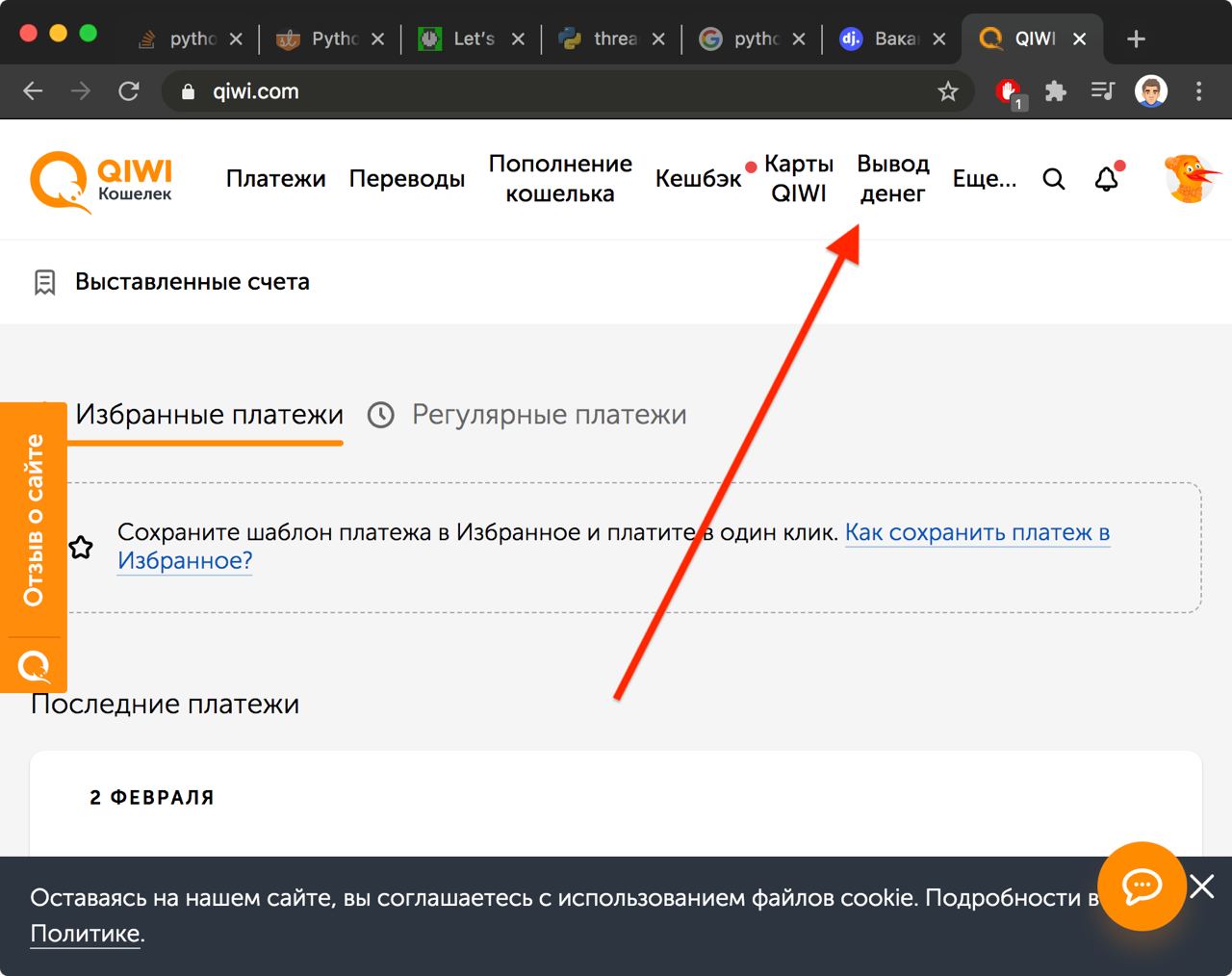Click the bookmark star in address bar
The image size is (1232, 976).
pyautogui.click(x=948, y=91)
